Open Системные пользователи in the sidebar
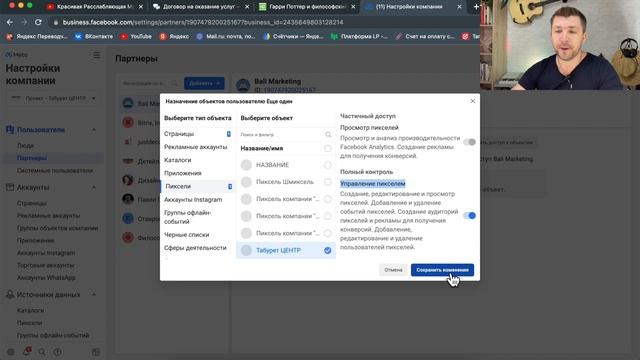This screenshot has height=360, width=640. (x=55, y=171)
